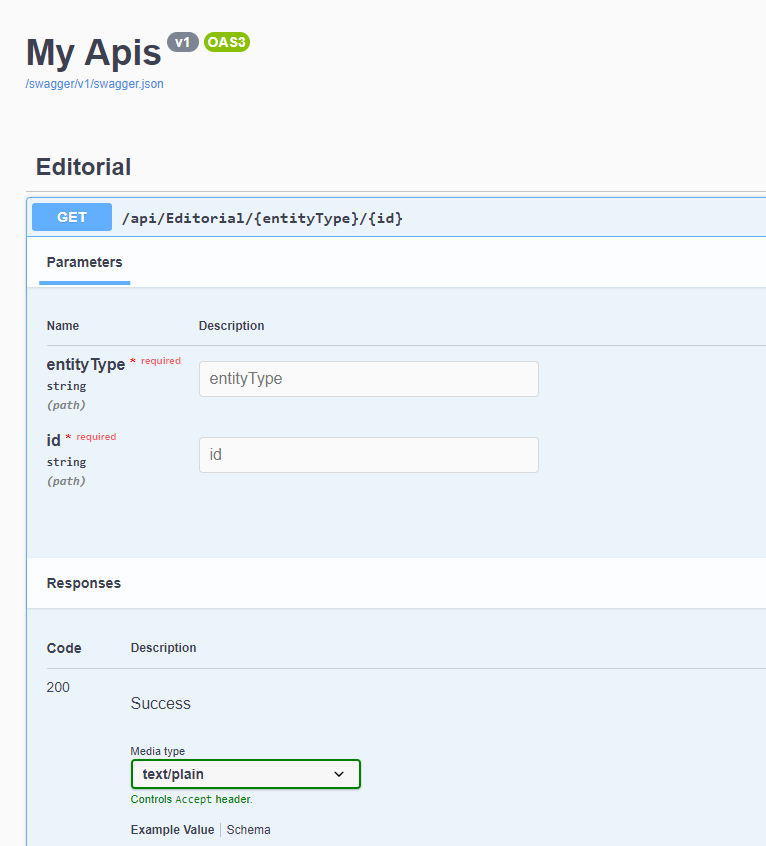The image size is (766, 846).
Task: Click the GET method badge
Action: [71, 217]
